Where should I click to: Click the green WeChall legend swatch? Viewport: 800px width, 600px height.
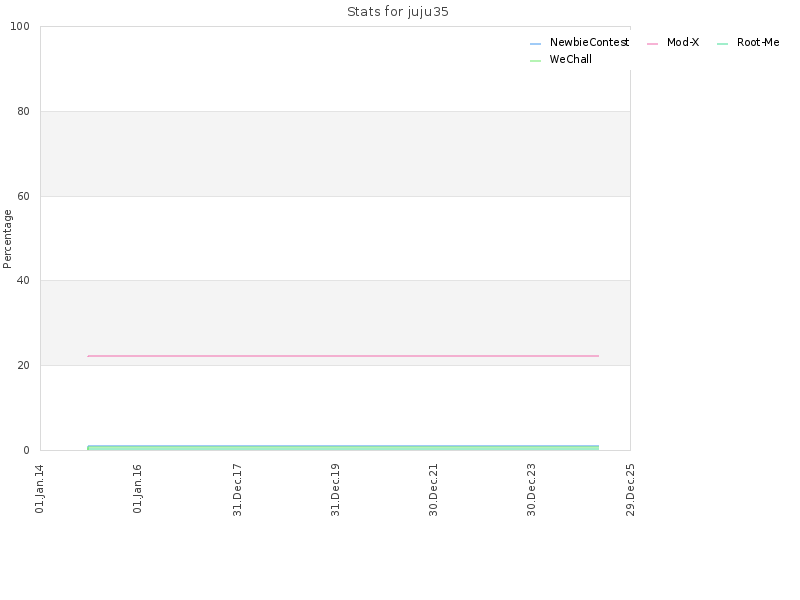535,61
